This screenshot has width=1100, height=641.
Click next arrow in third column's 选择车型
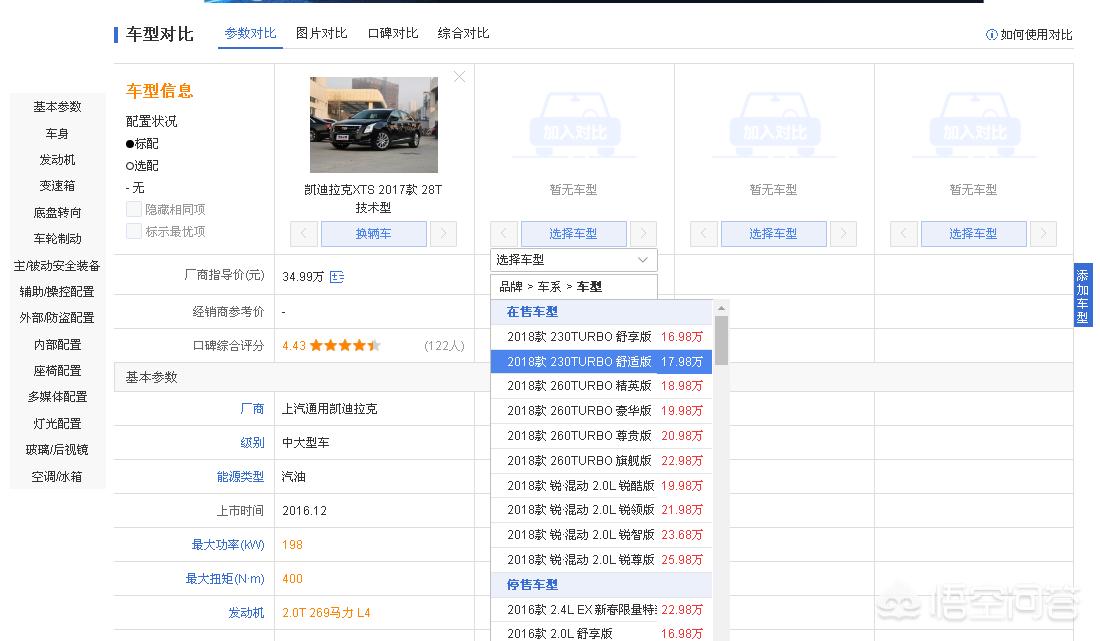[x=843, y=234]
